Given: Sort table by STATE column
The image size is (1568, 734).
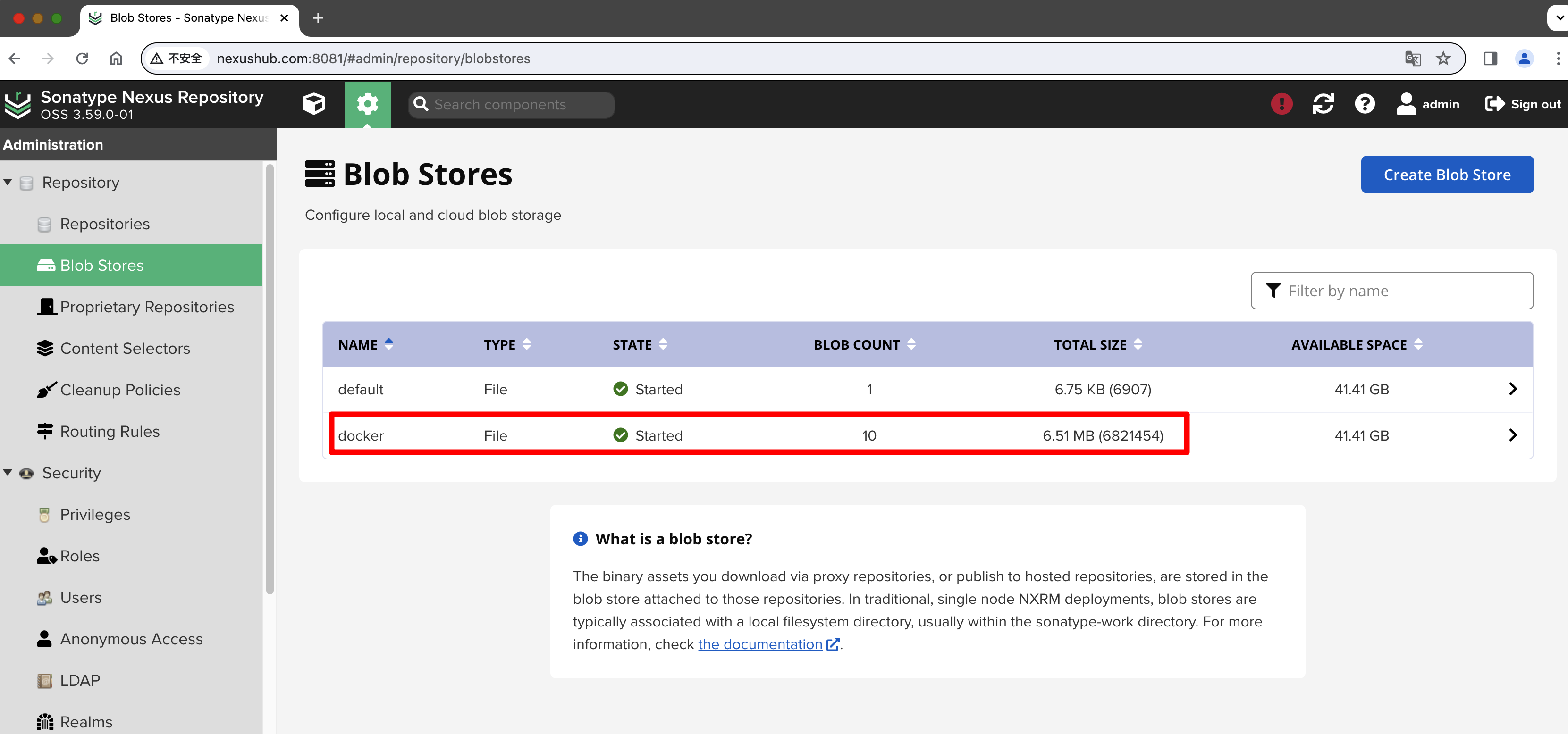Looking at the screenshot, I should pos(641,345).
